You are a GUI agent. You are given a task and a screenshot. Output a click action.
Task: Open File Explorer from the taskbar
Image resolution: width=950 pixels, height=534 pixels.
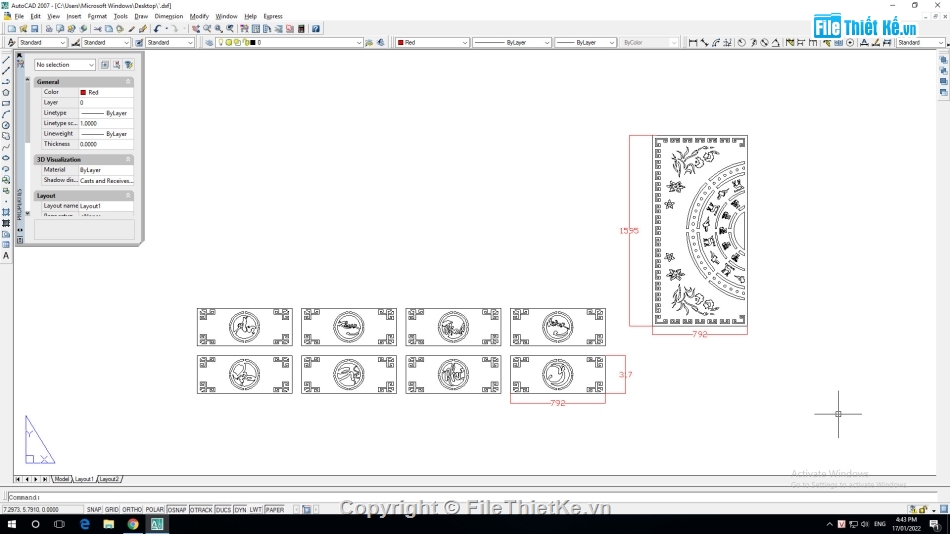[108, 524]
